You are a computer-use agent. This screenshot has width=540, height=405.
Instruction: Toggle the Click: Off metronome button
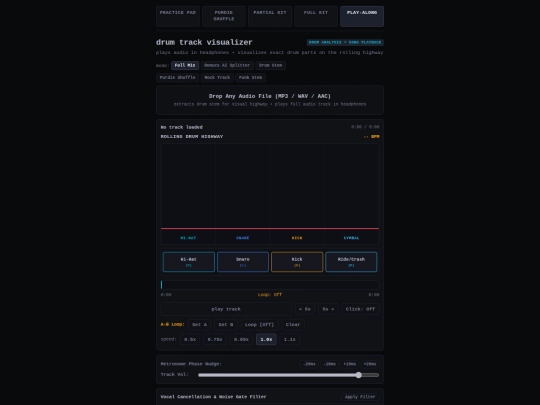point(360,309)
